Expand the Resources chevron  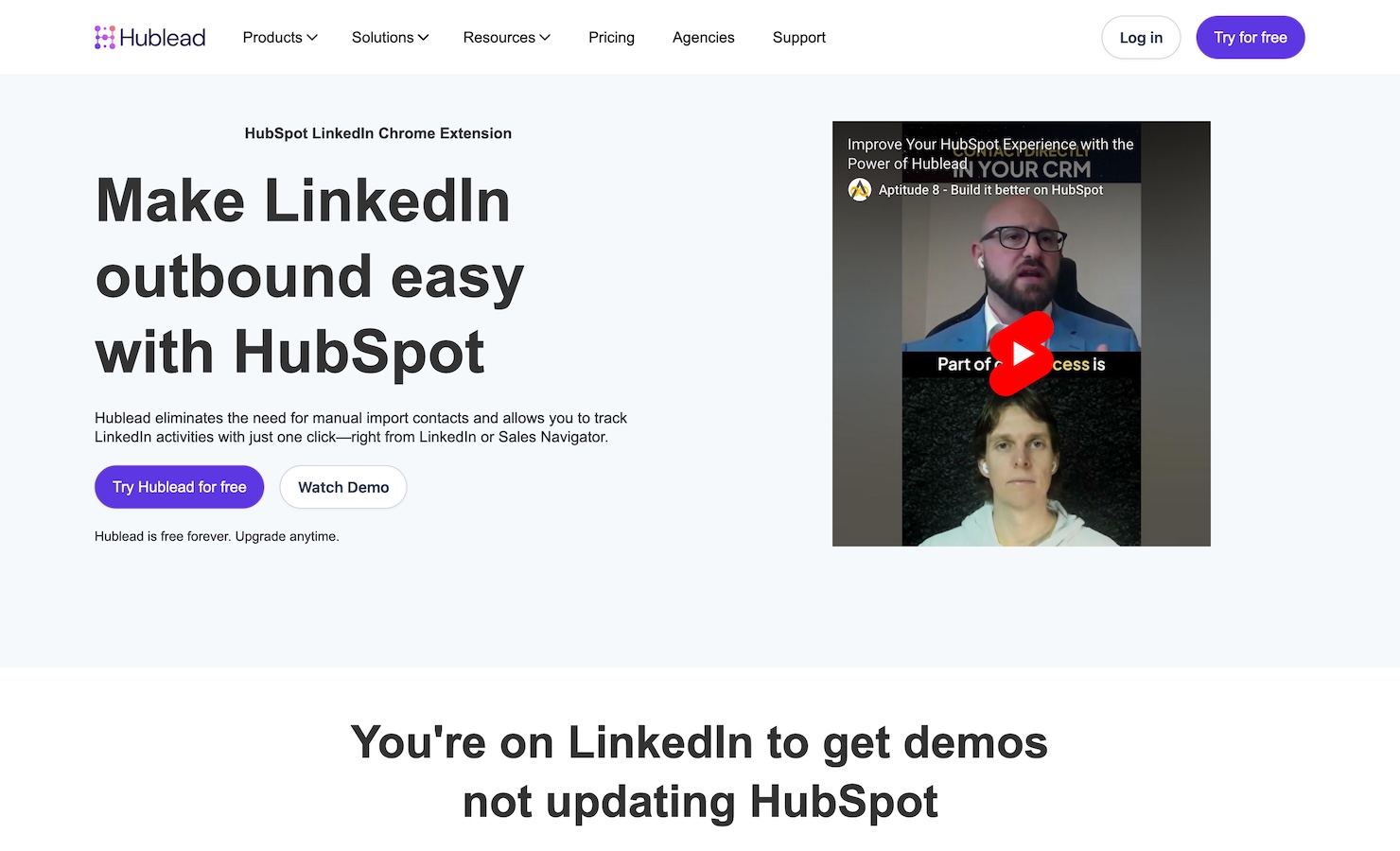tap(545, 38)
